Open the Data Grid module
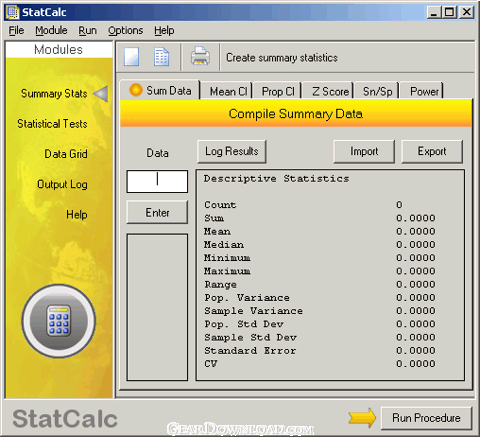This screenshot has width=480, height=437. 66,154
